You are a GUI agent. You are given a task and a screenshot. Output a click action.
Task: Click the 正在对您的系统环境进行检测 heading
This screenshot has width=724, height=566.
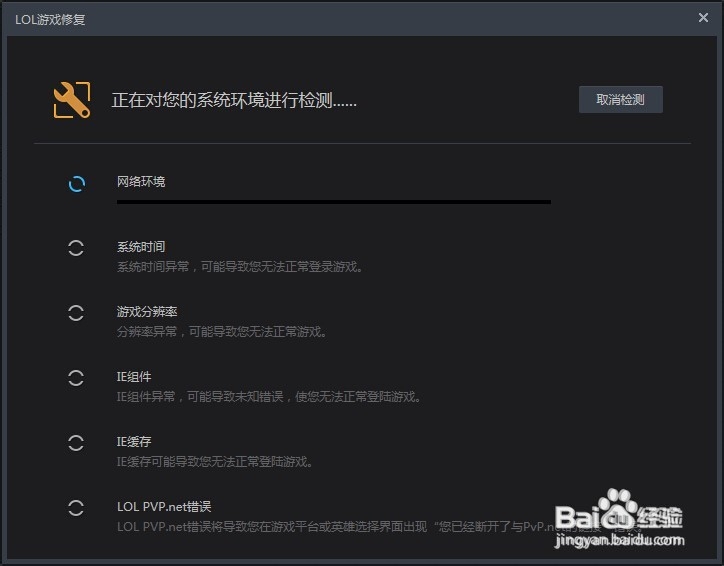tap(234, 100)
